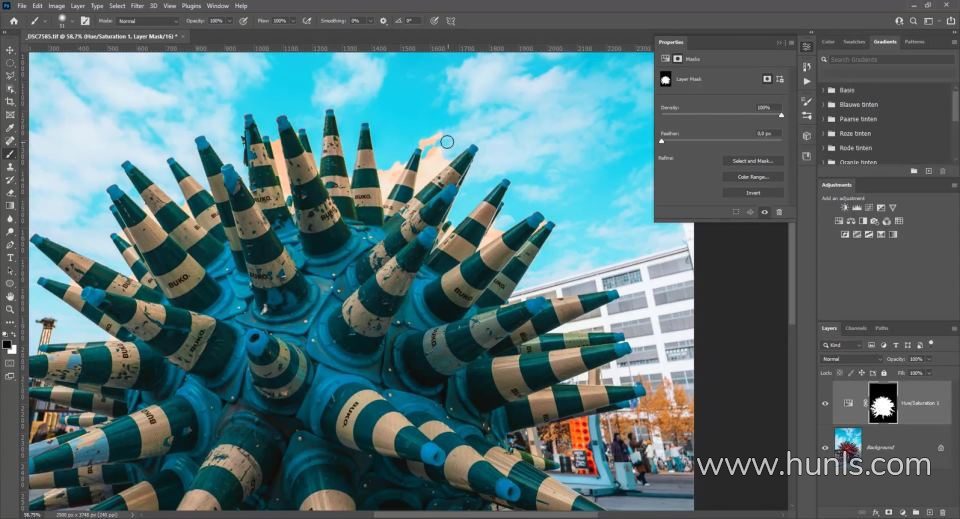Open the Opacity dropdown in options bar
The height and width of the screenshot is (519, 960).
coord(230,21)
